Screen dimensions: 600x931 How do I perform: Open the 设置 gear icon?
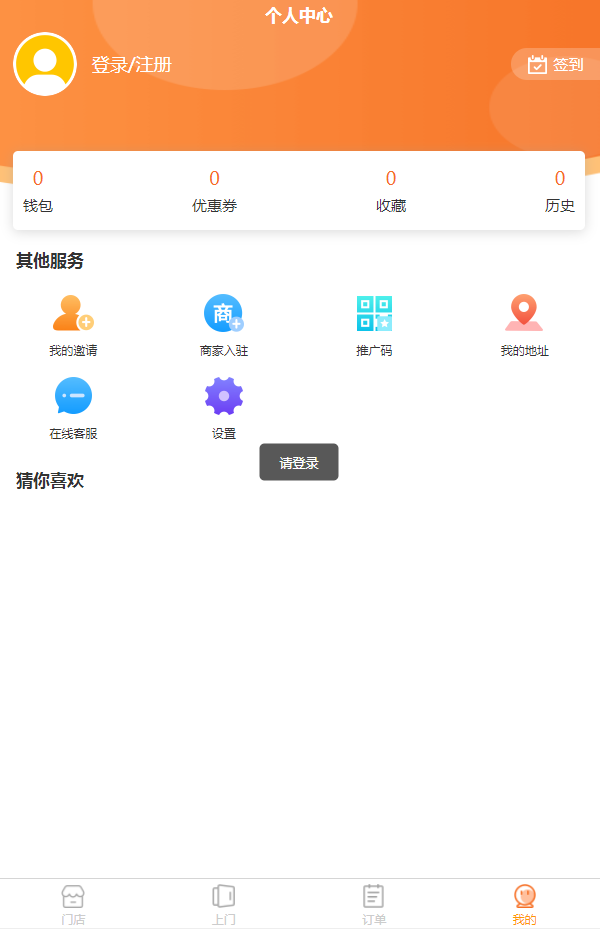tap(223, 397)
